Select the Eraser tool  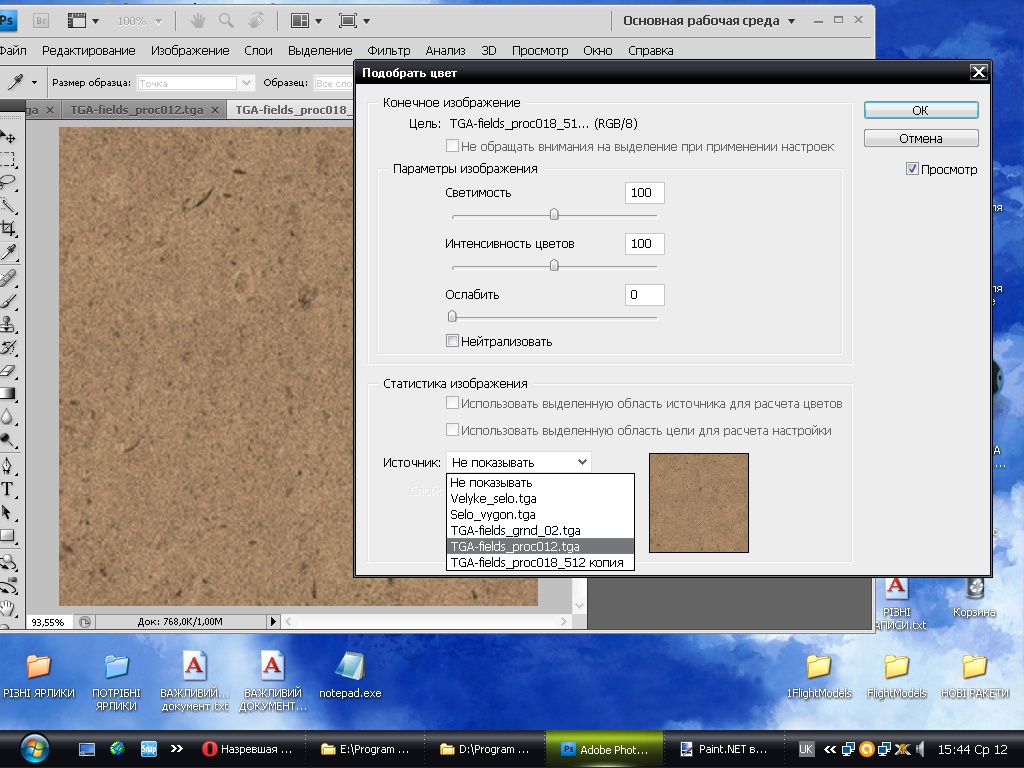[8, 370]
